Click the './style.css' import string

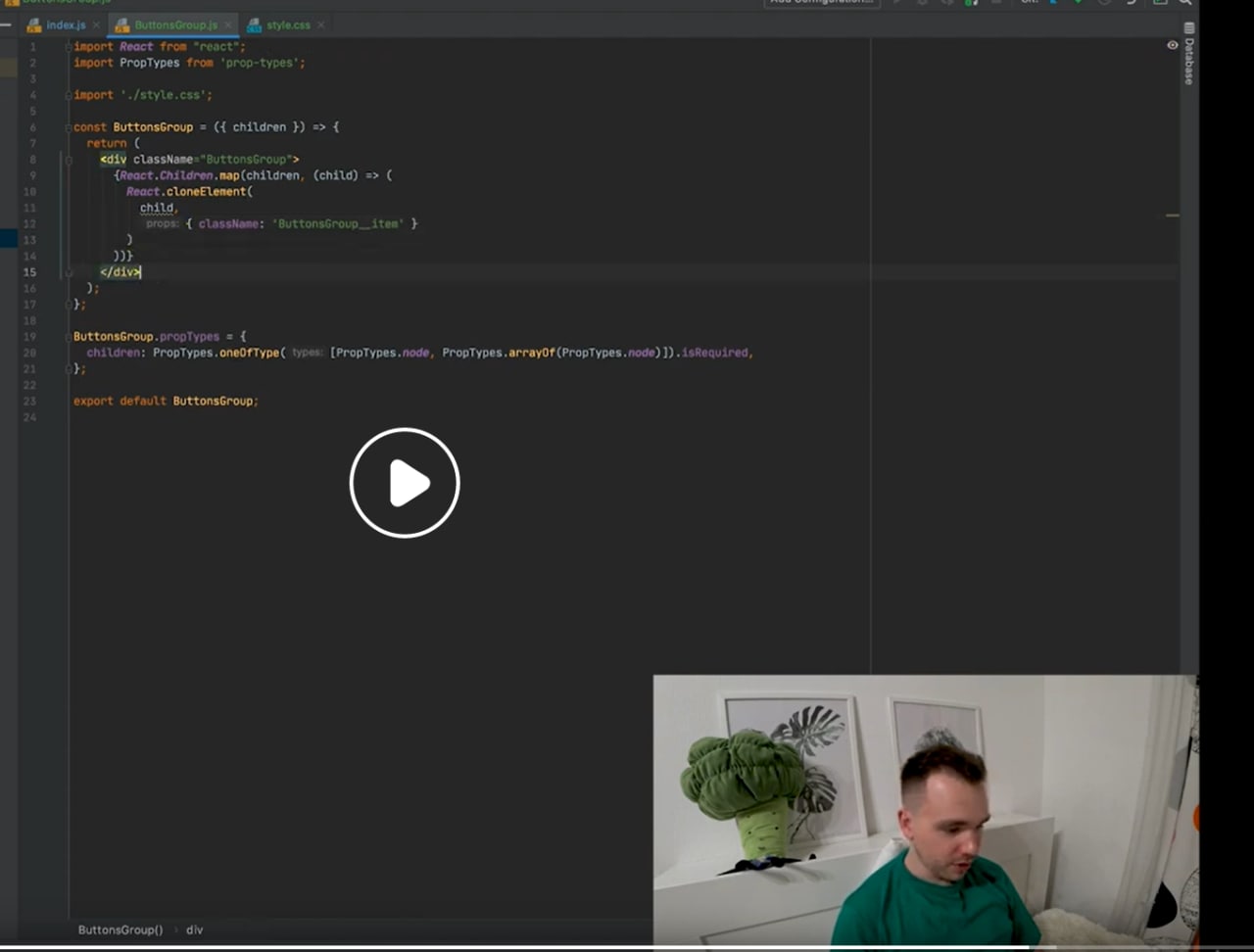pyautogui.click(x=166, y=95)
